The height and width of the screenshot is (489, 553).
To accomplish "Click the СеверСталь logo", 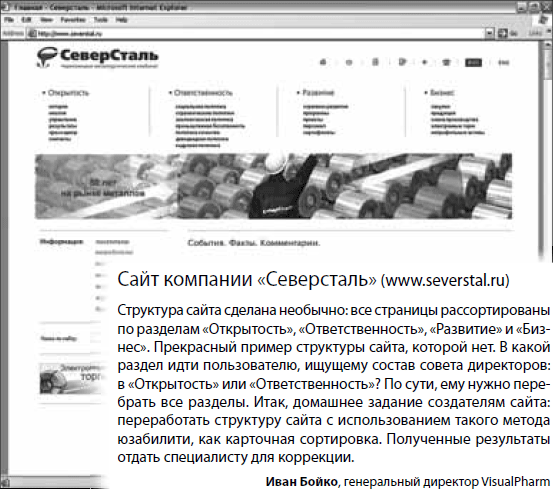I will (98, 57).
